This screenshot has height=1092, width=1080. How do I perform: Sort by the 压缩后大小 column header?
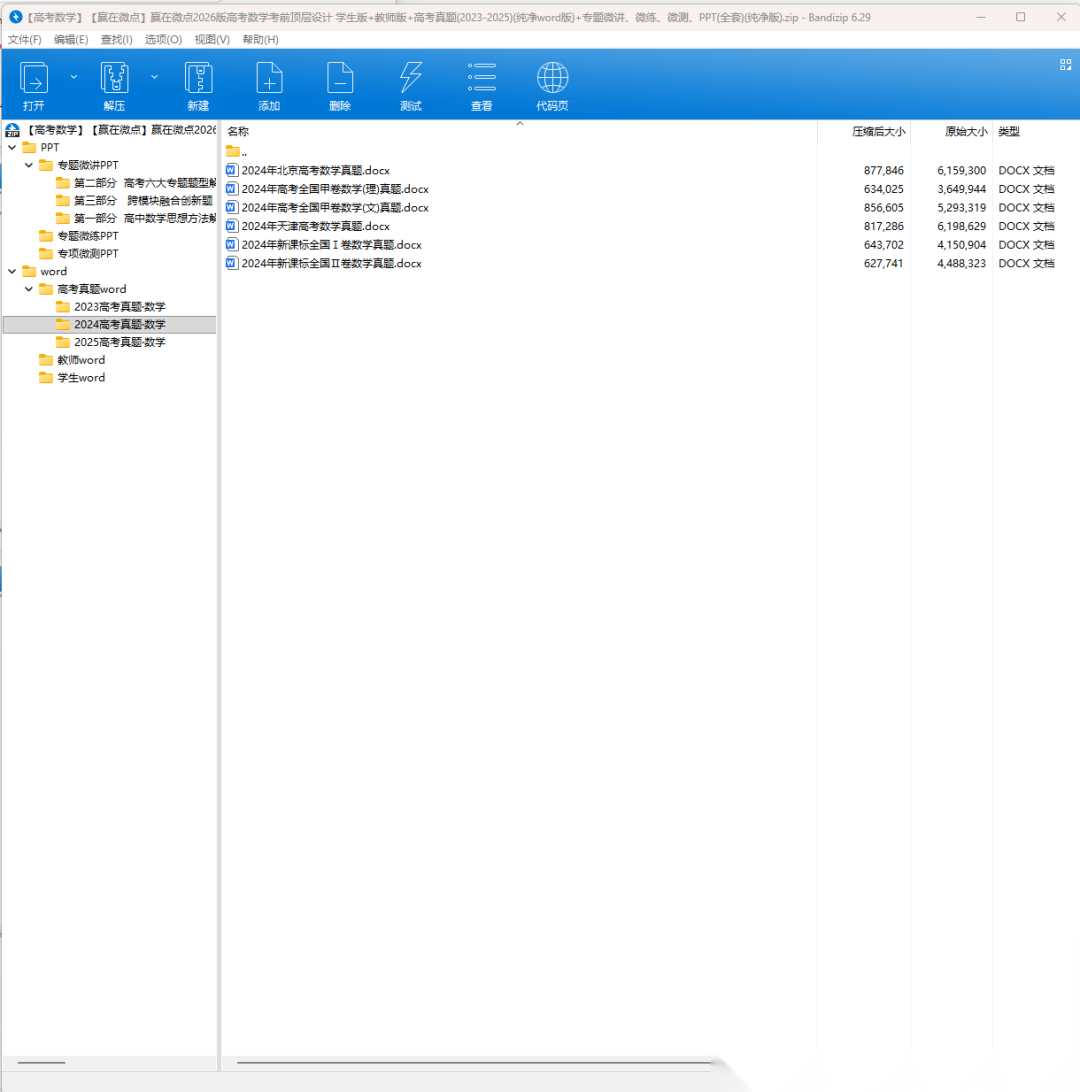878,131
